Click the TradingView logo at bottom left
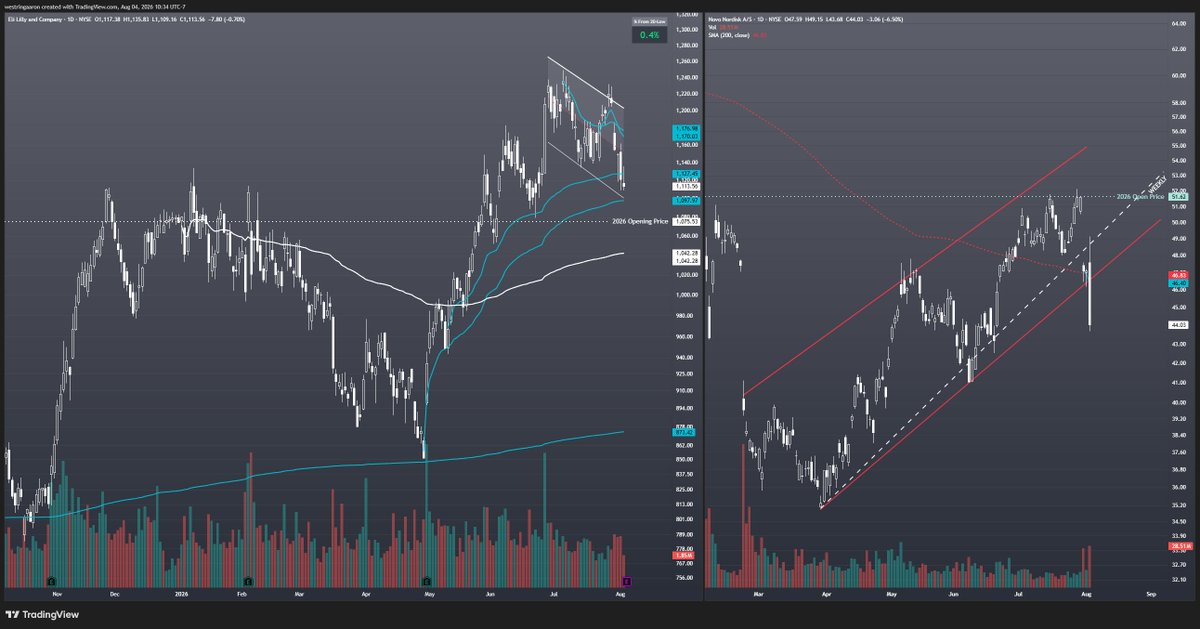Screen dimensions: 1200x629 click(40, 615)
